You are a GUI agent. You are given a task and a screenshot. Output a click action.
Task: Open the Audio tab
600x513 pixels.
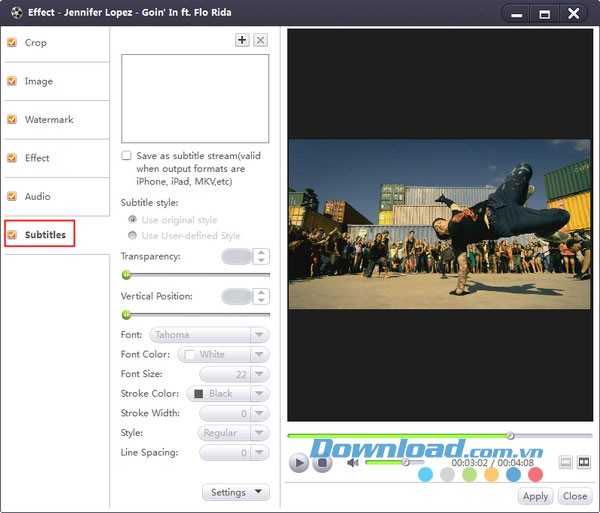coord(38,196)
